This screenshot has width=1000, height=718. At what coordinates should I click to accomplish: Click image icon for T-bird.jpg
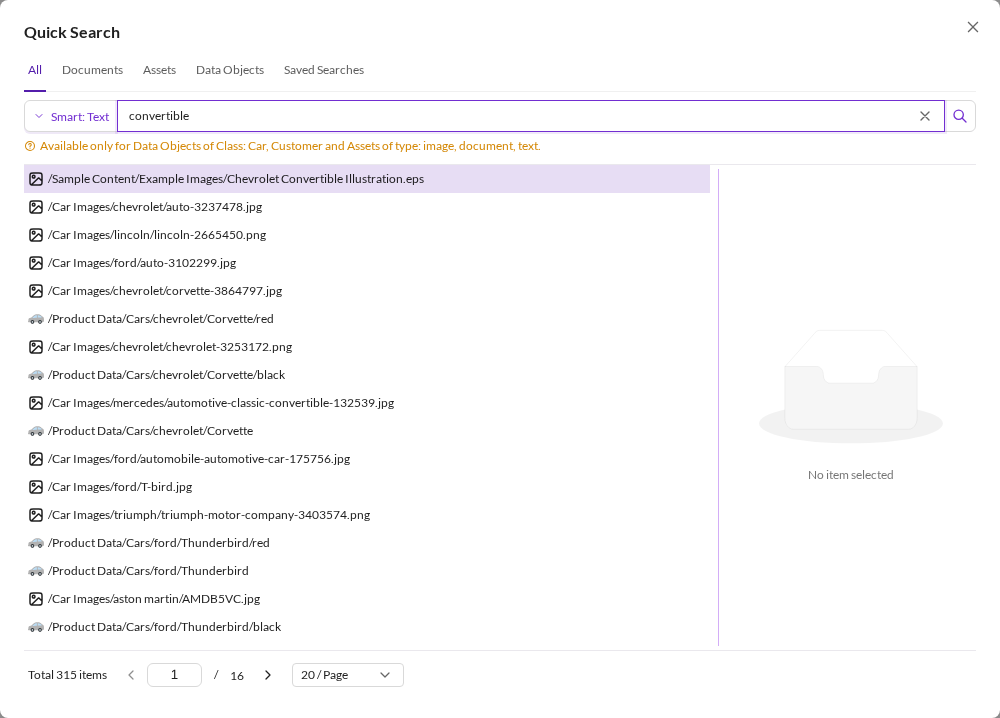(36, 487)
